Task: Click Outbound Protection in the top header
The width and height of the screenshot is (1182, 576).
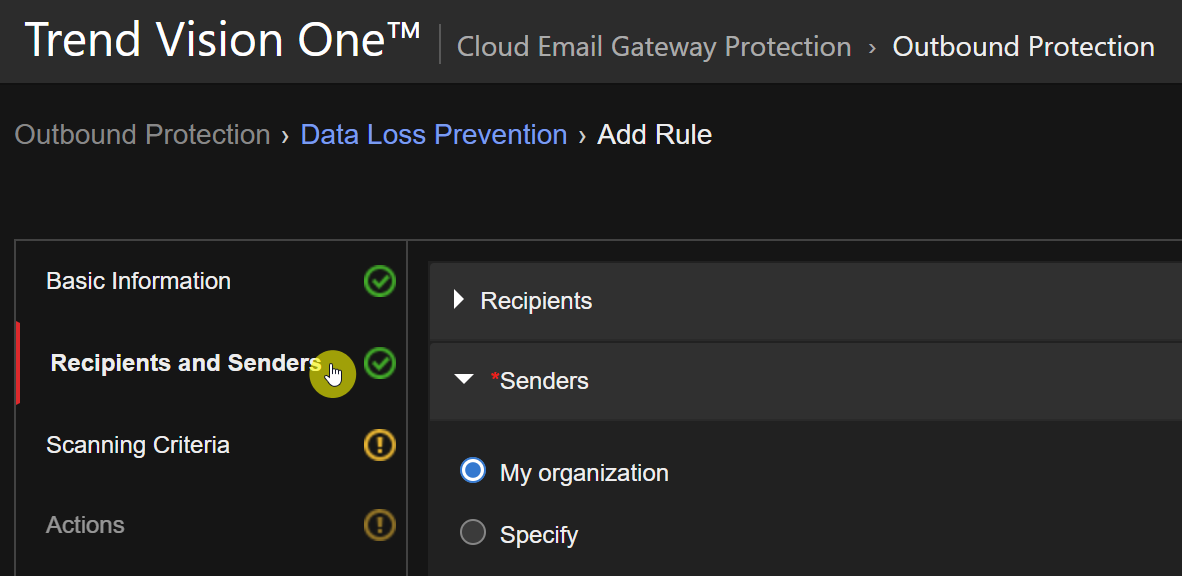Action: (x=1023, y=47)
